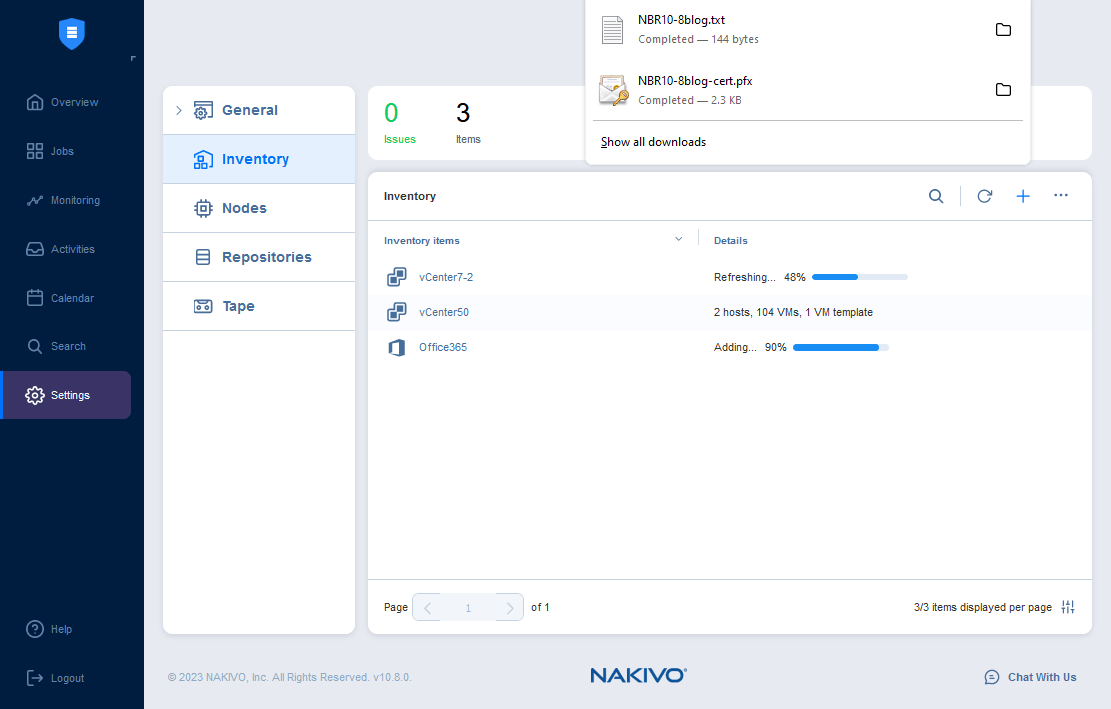The height and width of the screenshot is (709, 1111).
Task: Click the vCenter50 details text
Action: click(793, 312)
